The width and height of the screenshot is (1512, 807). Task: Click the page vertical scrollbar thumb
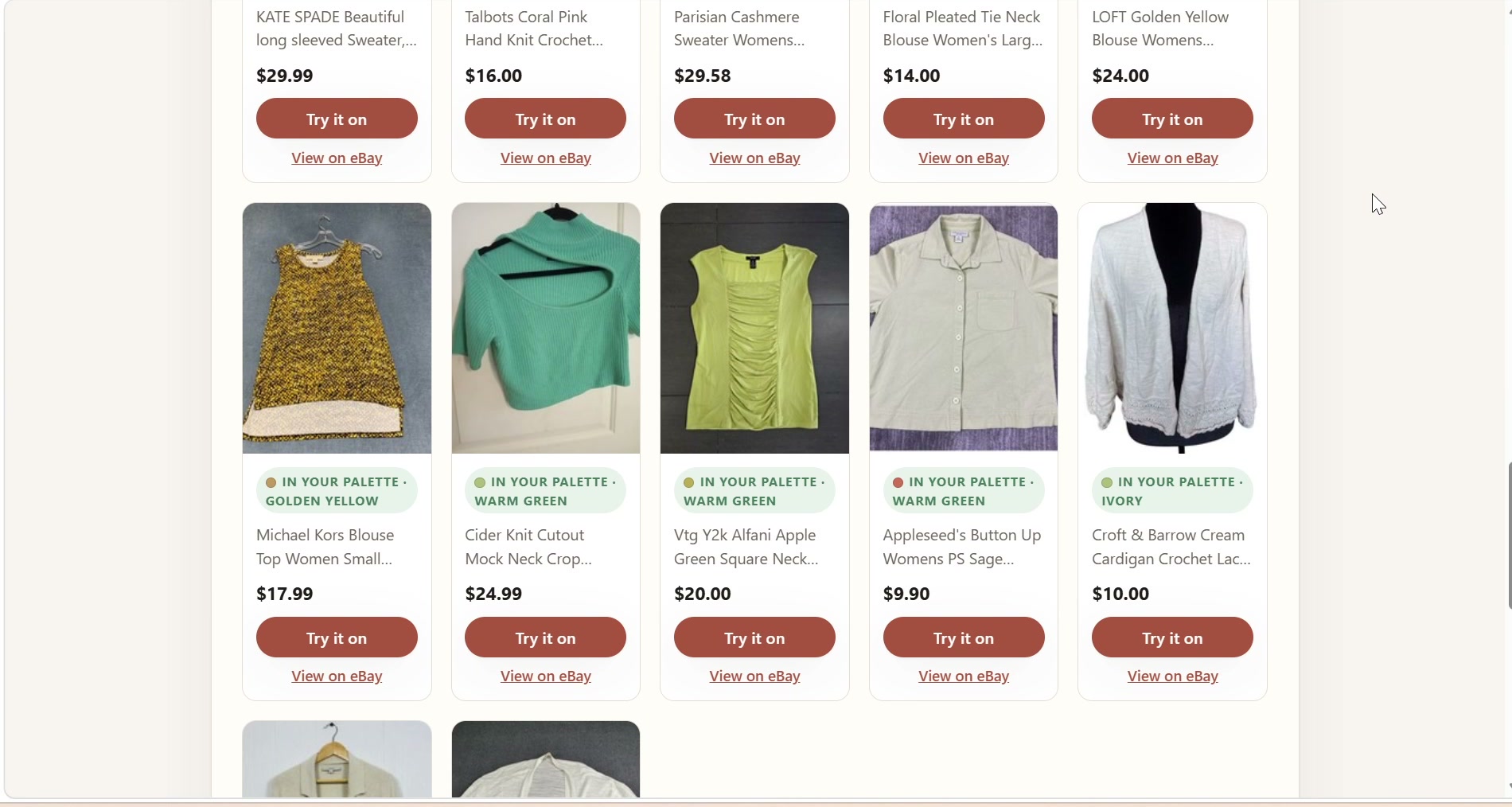[x=1509, y=535]
